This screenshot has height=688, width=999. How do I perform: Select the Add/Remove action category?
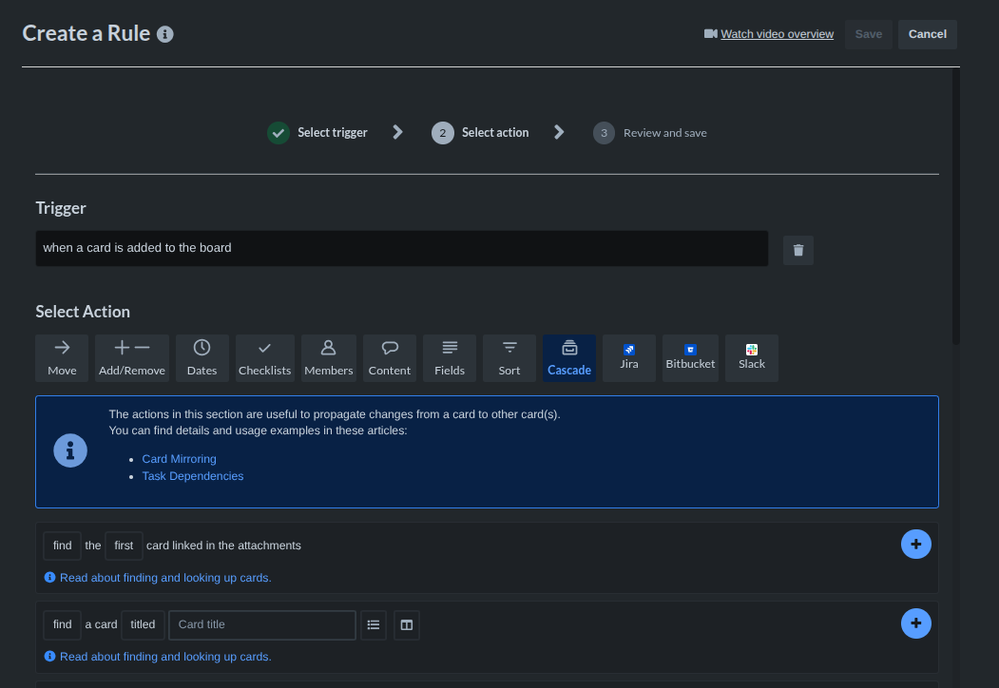[131, 357]
